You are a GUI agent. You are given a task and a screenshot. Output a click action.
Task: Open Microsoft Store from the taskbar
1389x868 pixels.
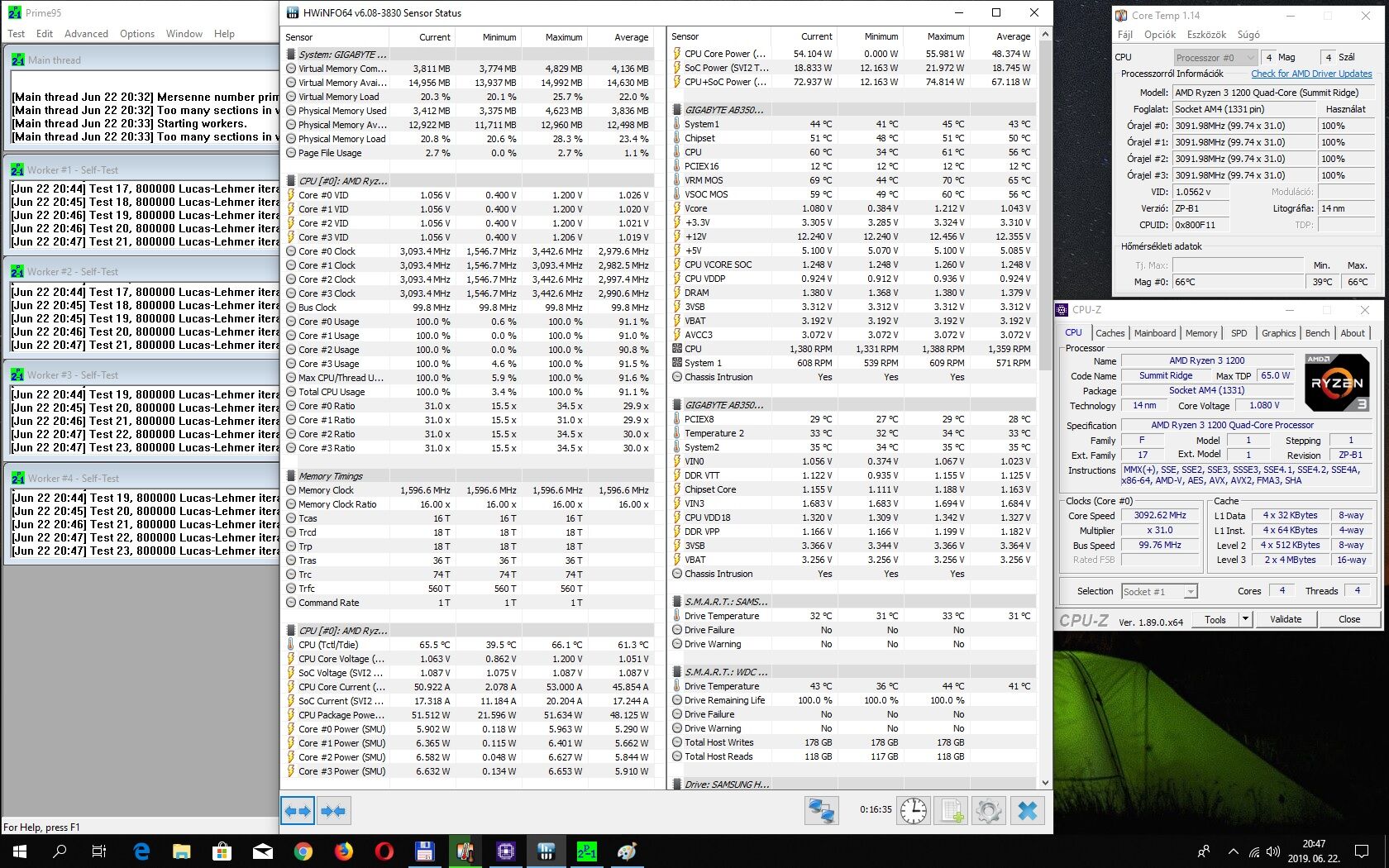pos(222,851)
